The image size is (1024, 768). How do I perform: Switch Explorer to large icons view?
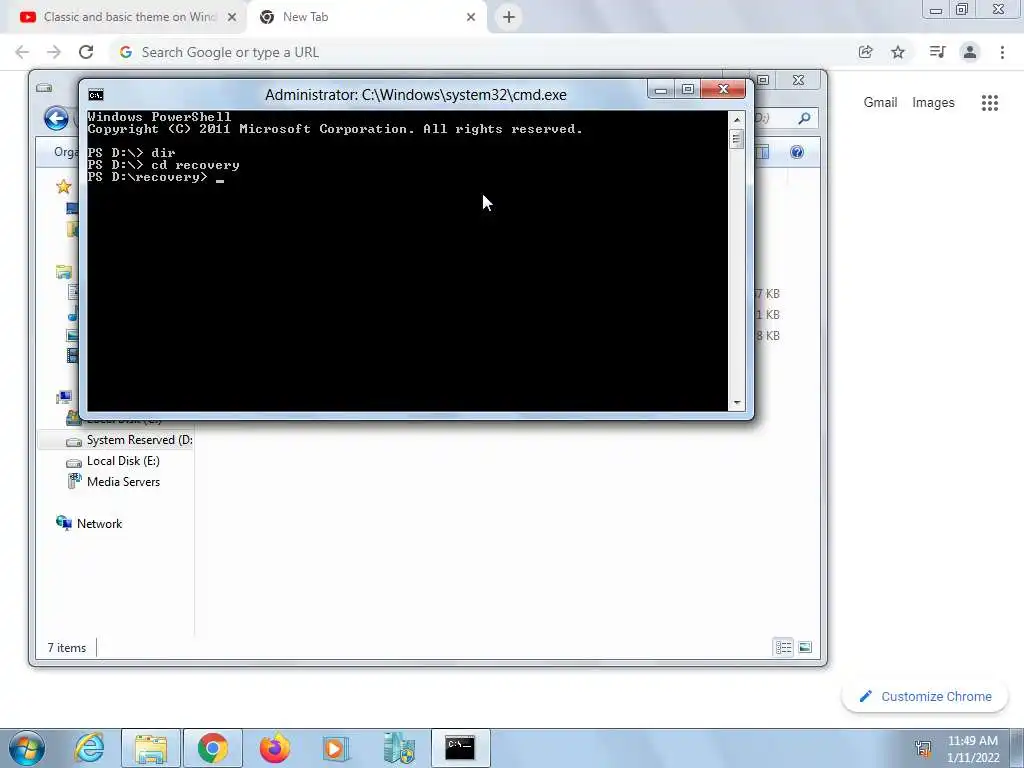coord(805,647)
